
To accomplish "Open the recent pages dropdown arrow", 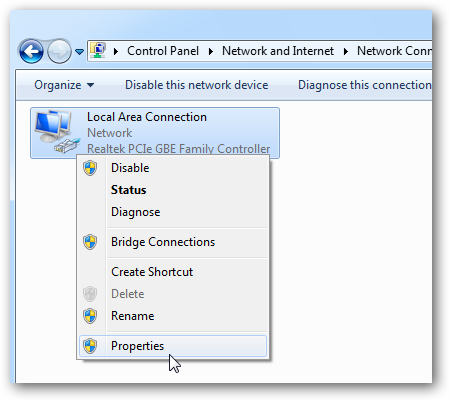I will click(79, 52).
